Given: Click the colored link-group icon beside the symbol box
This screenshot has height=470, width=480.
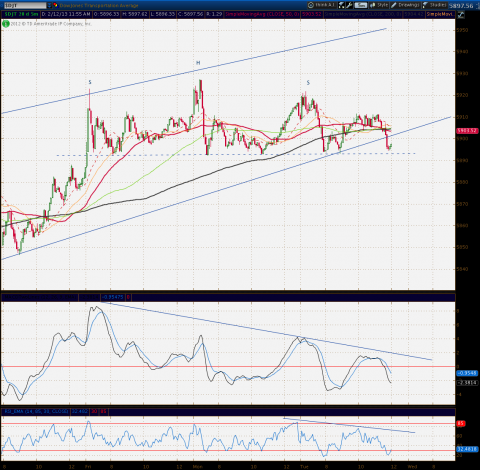Looking at the screenshot, I should pos(55,5).
